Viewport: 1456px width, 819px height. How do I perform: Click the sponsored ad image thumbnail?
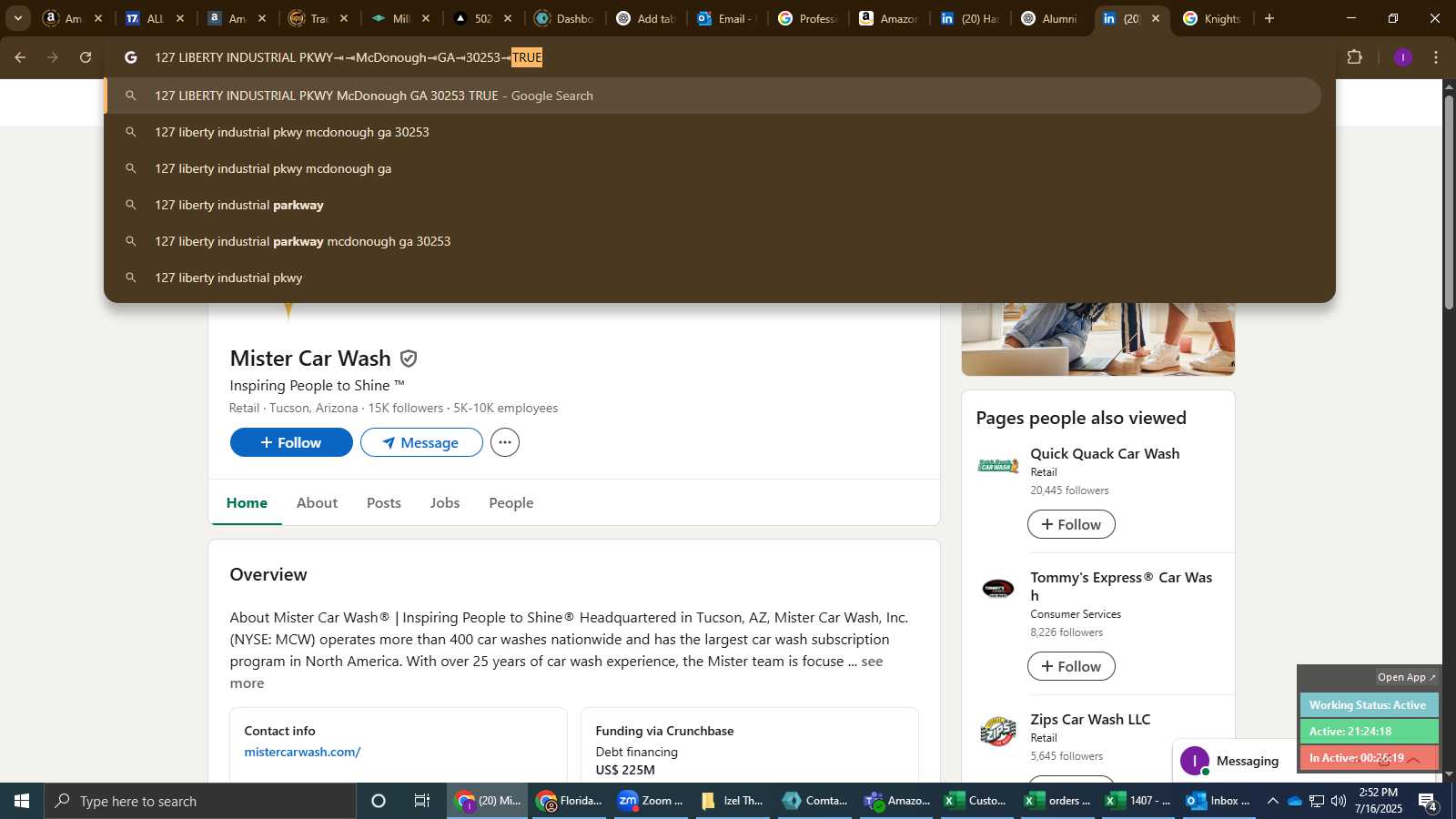1098,339
